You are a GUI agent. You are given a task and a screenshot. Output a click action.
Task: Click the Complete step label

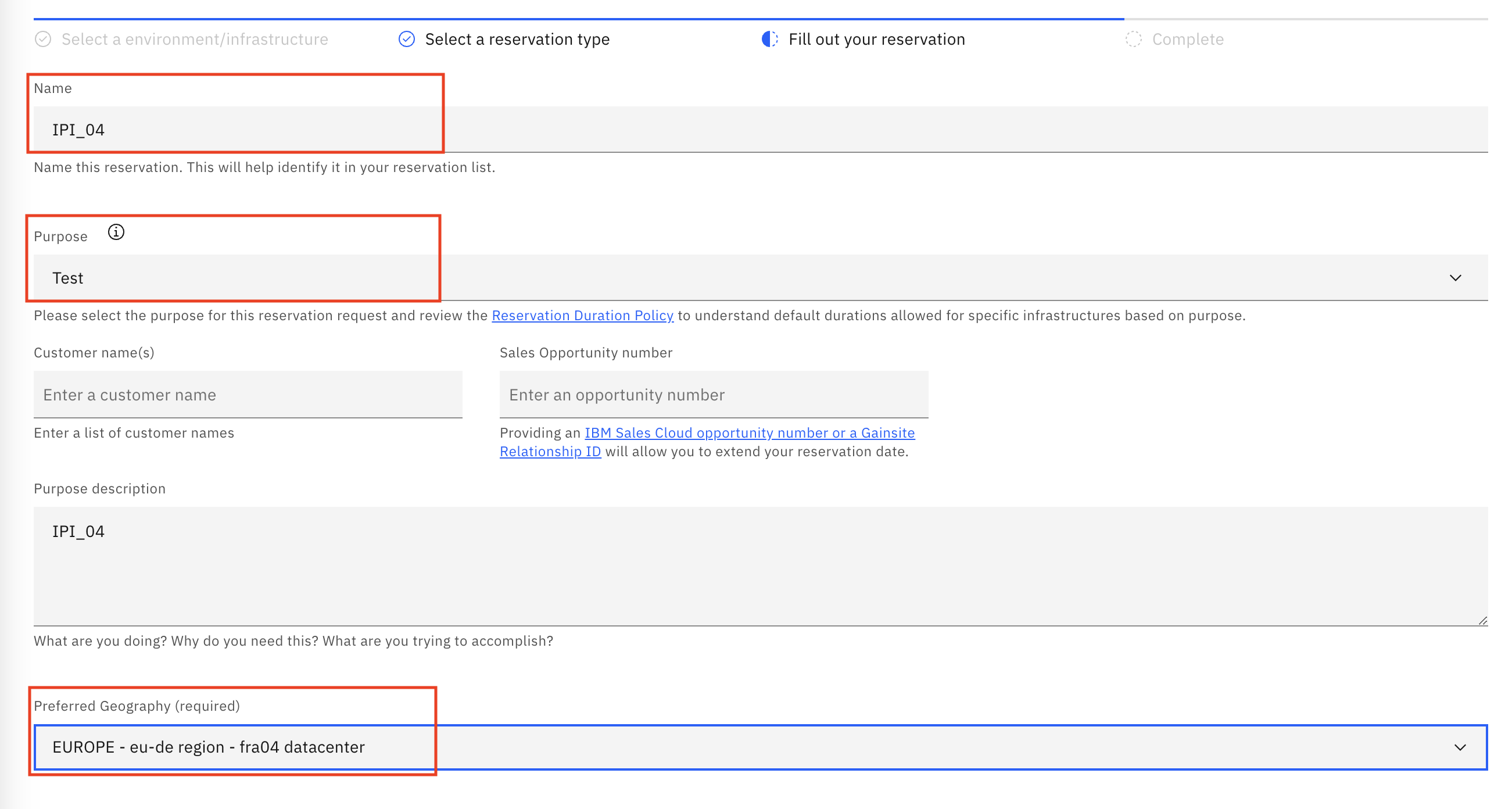tap(1187, 40)
